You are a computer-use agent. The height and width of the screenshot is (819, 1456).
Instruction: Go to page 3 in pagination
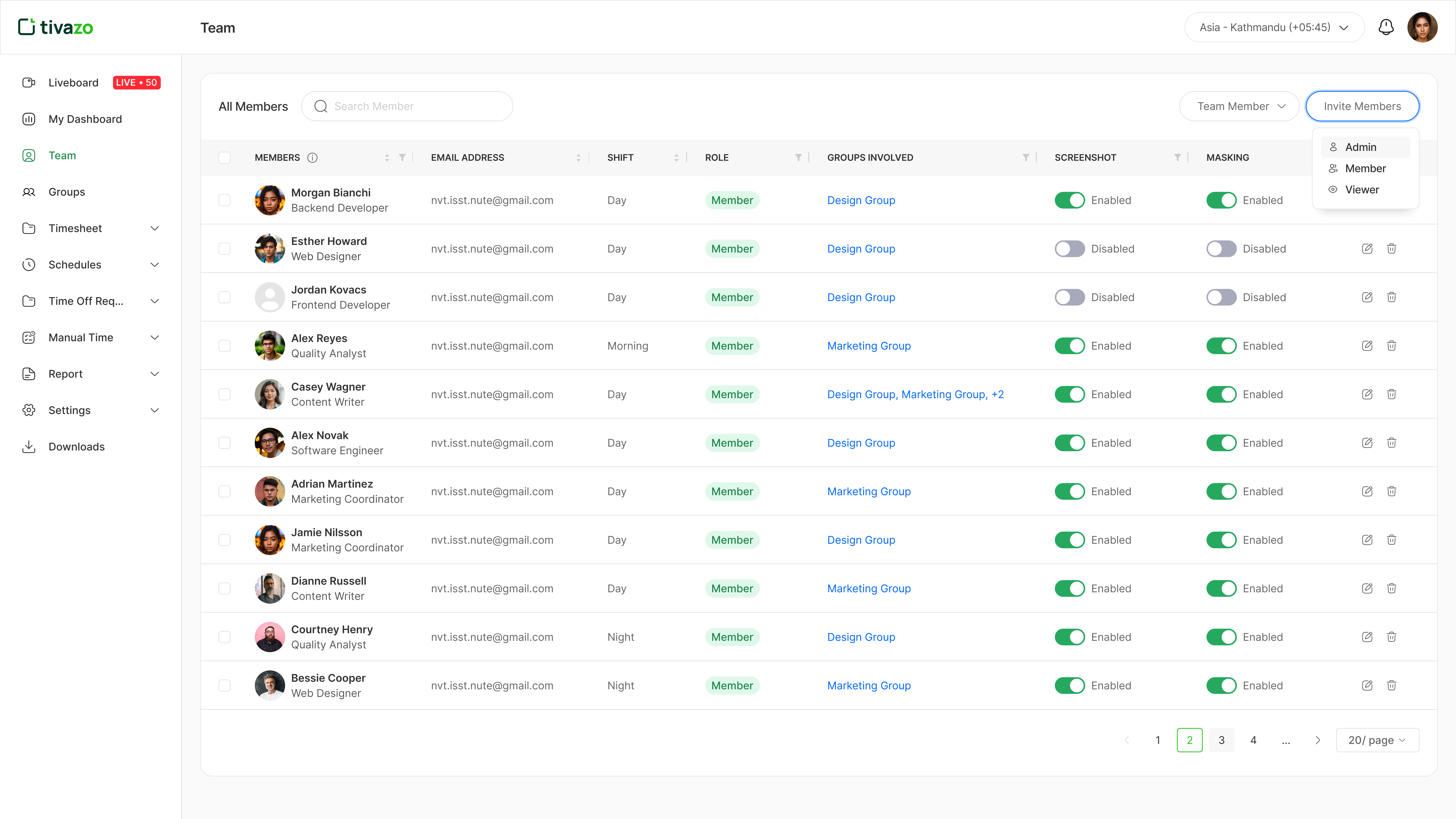(1221, 741)
